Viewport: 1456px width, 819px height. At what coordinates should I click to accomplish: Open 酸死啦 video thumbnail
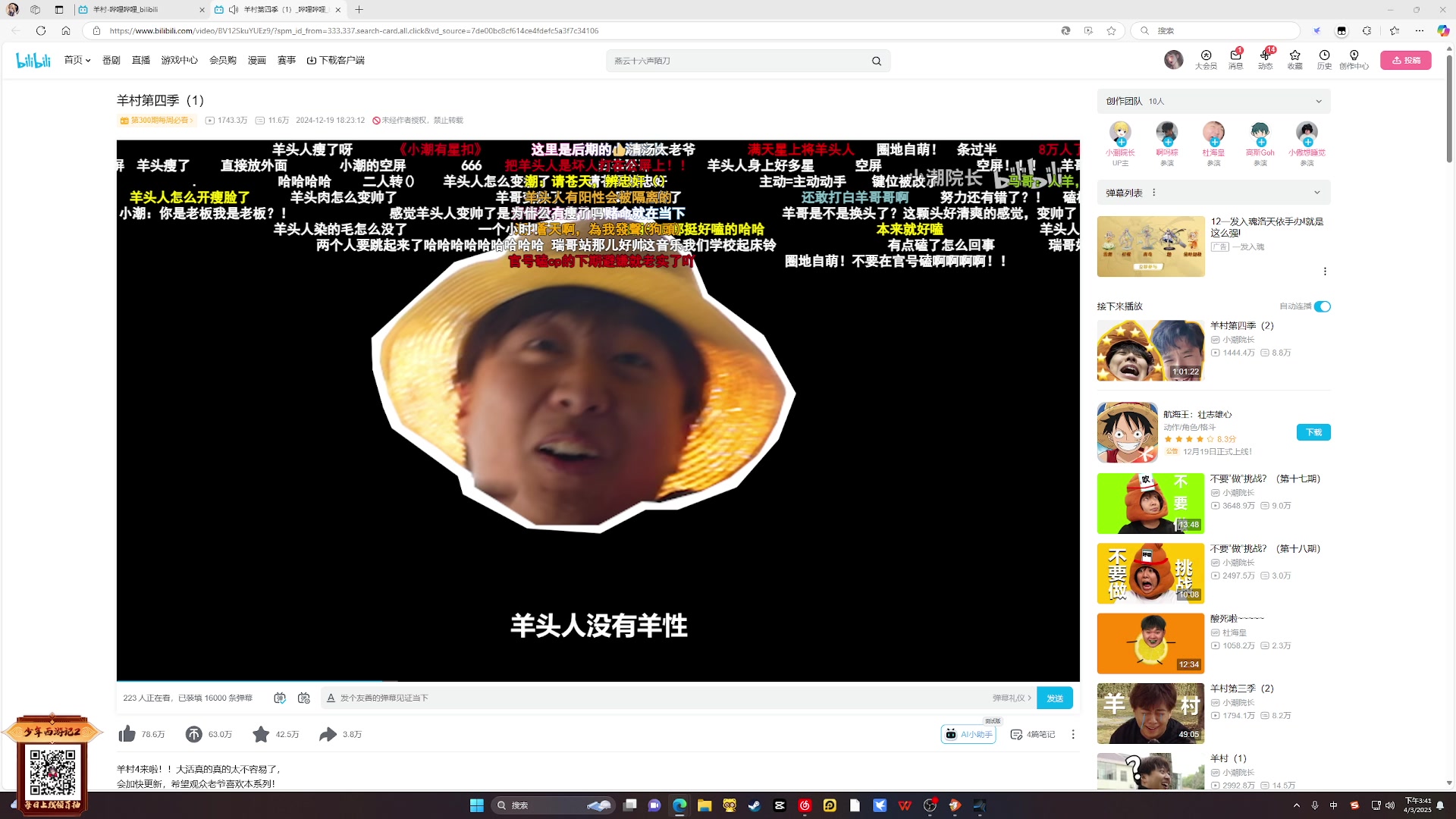1150,644
